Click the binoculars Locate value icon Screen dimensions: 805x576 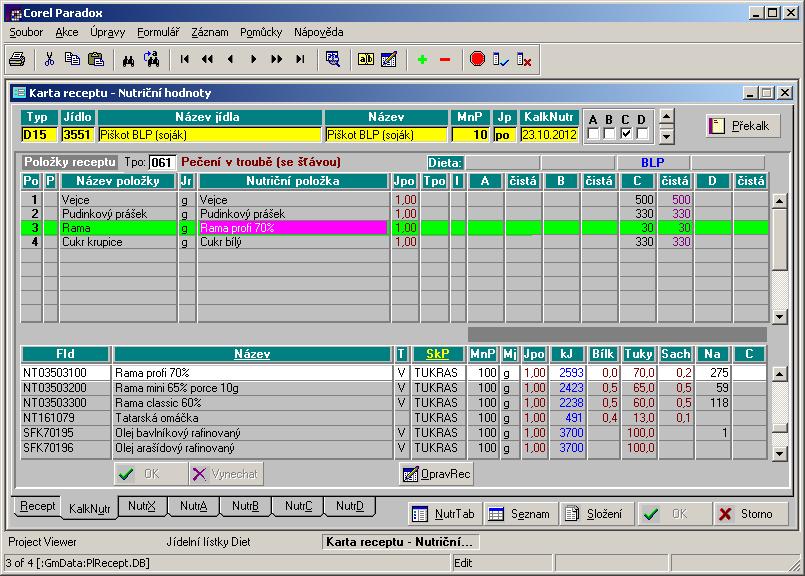click(x=128, y=60)
